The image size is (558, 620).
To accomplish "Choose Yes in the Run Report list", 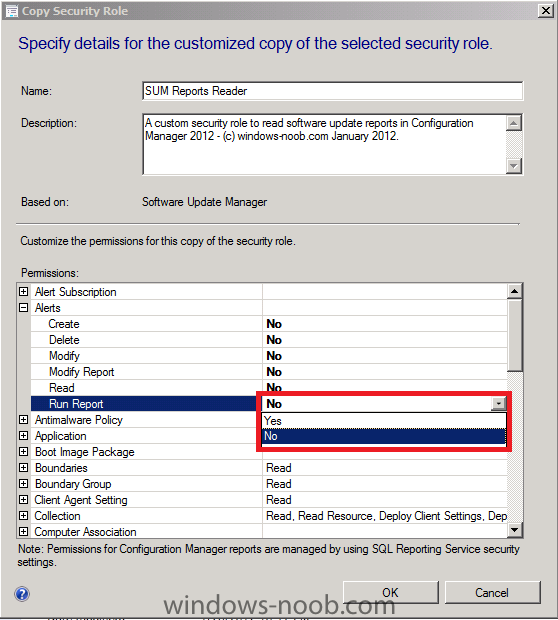I will tap(384, 421).
